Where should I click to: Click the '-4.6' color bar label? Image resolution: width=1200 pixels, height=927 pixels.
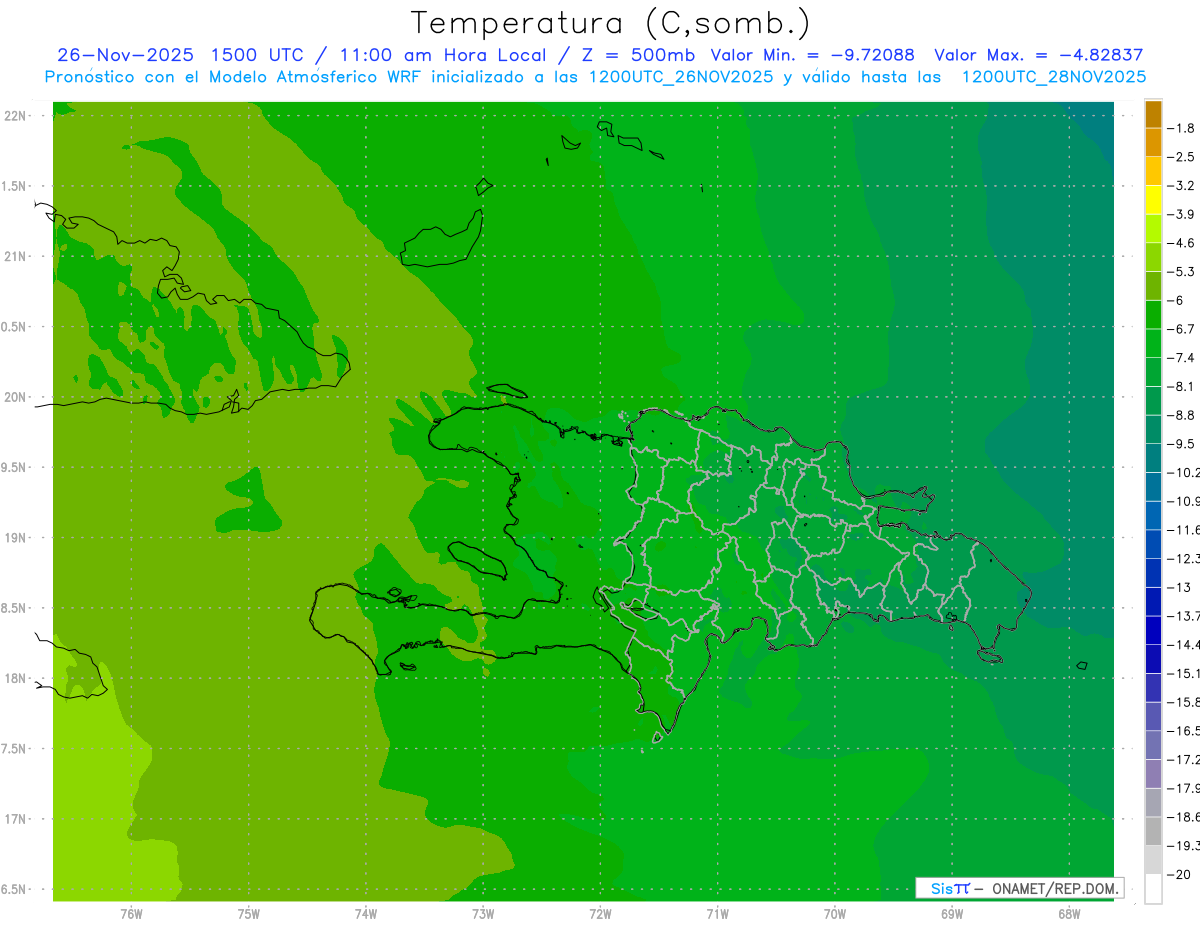click(x=1182, y=243)
